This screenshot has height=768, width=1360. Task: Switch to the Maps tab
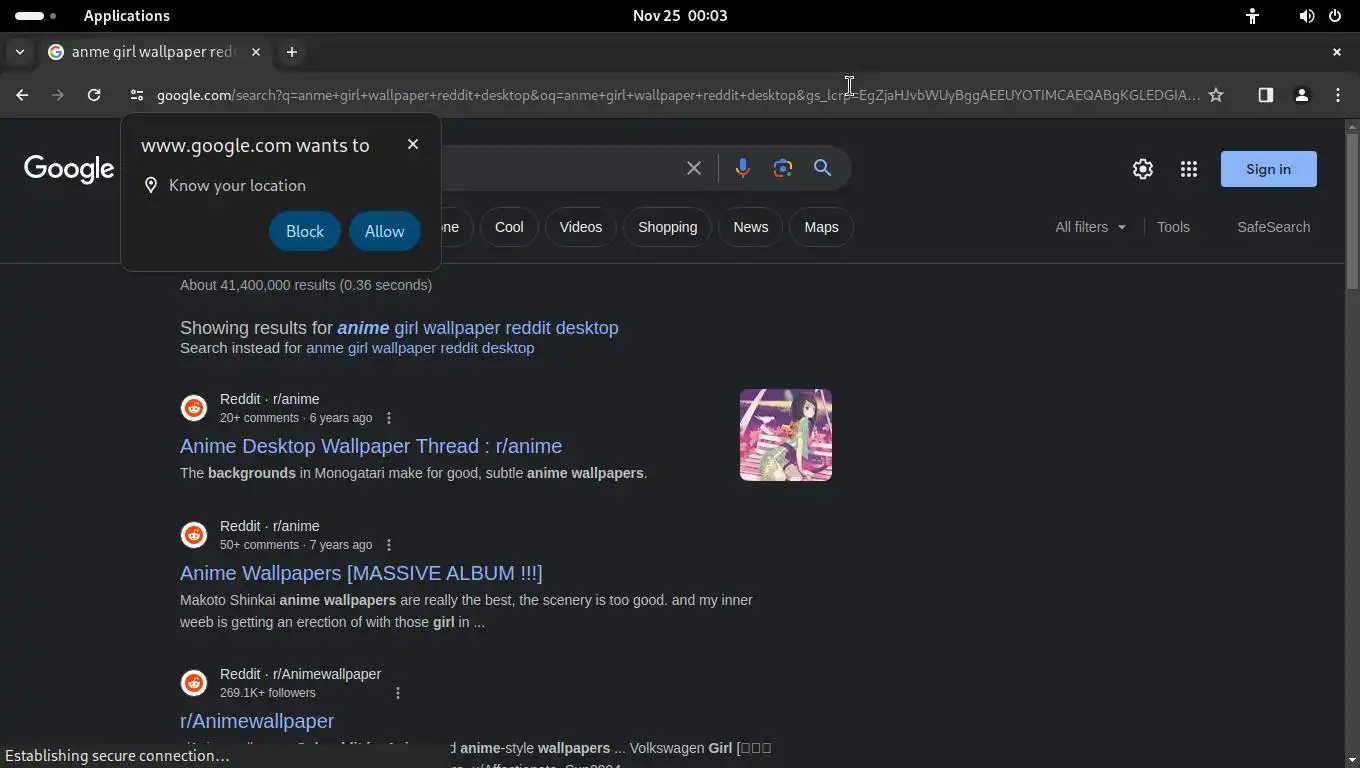tap(822, 227)
